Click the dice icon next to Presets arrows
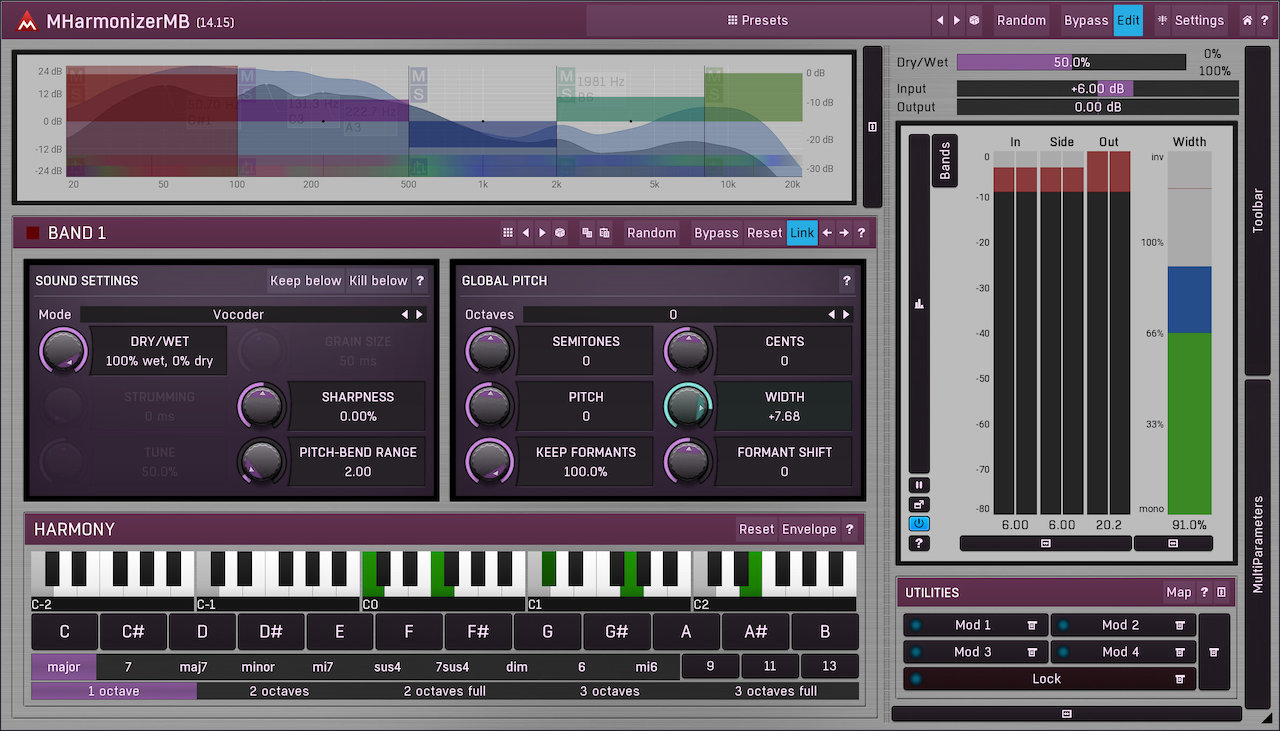 (974, 20)
